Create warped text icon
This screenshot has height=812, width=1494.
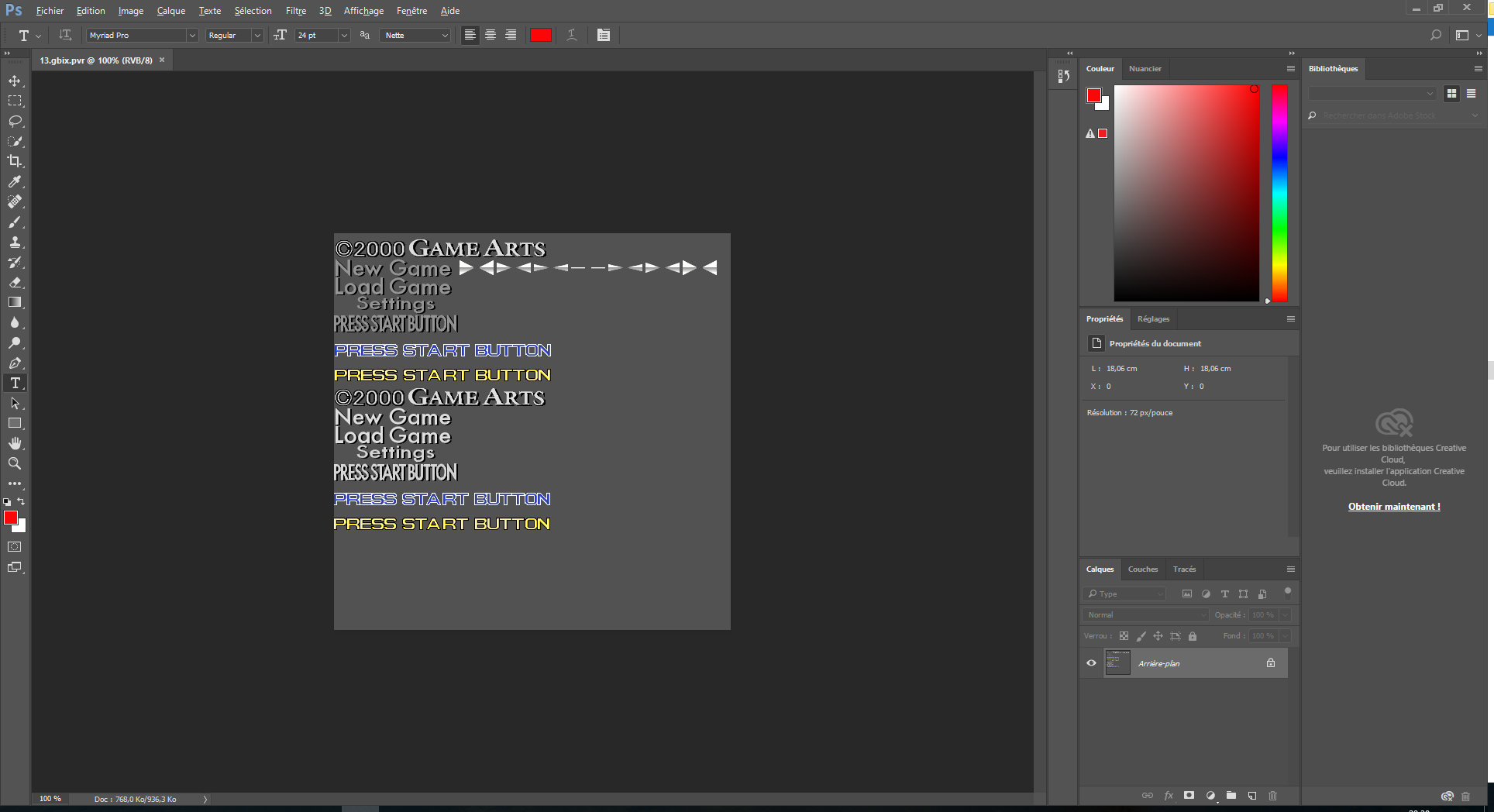click(x=571, y=35)
